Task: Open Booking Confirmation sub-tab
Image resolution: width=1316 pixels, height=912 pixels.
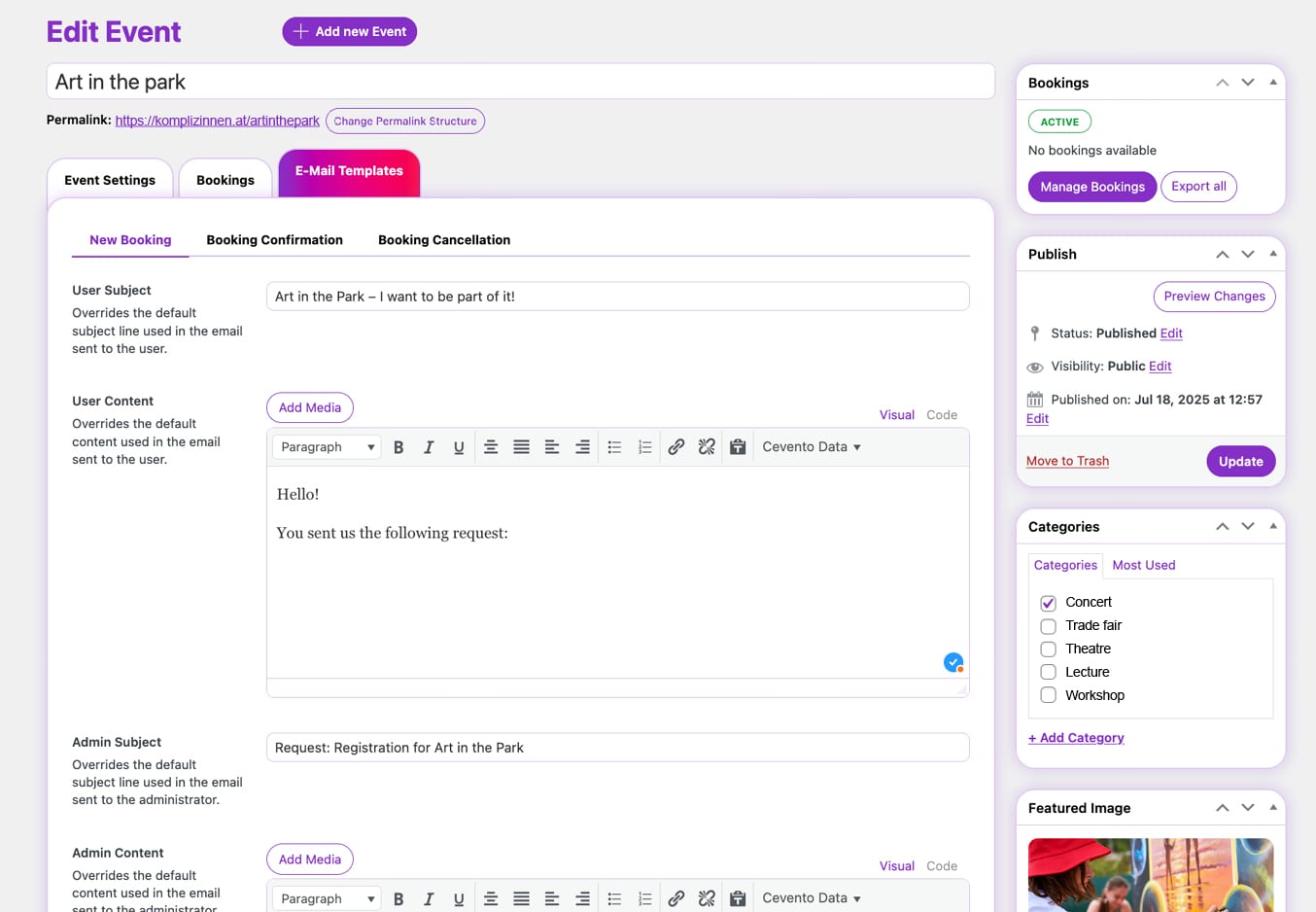Action: click(274, 240)
